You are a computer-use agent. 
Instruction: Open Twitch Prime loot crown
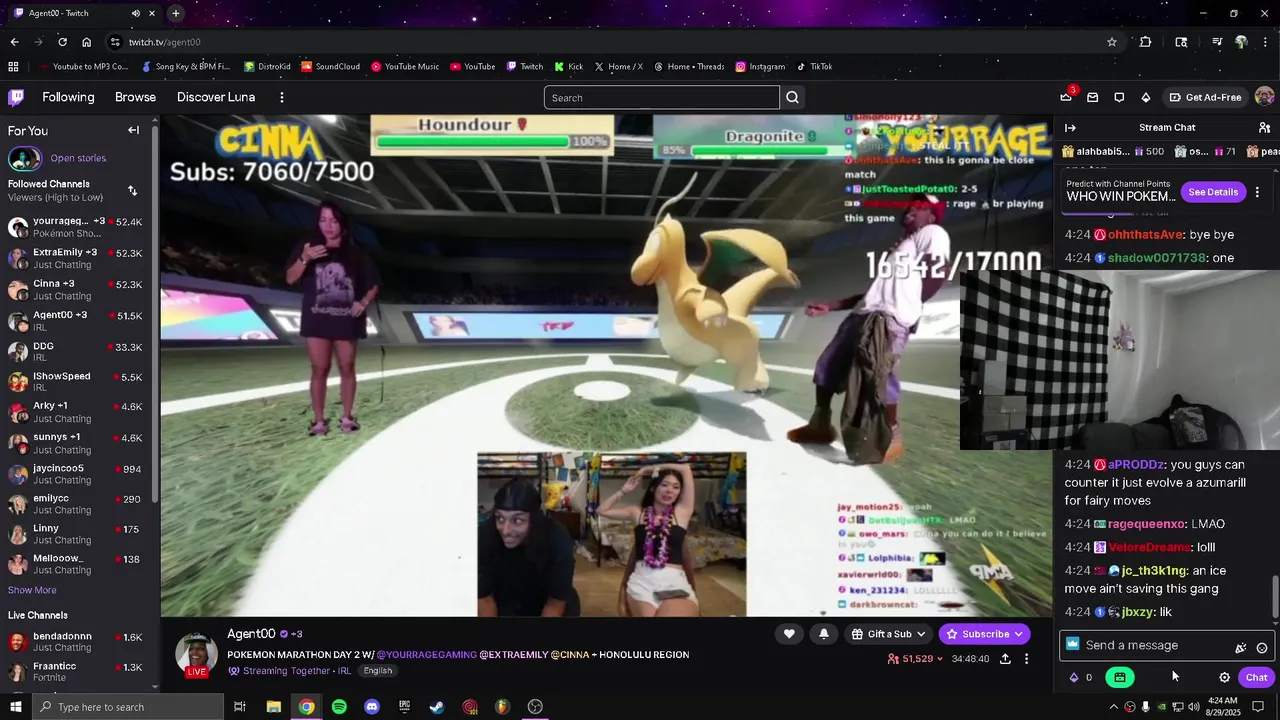(1066, 97)
